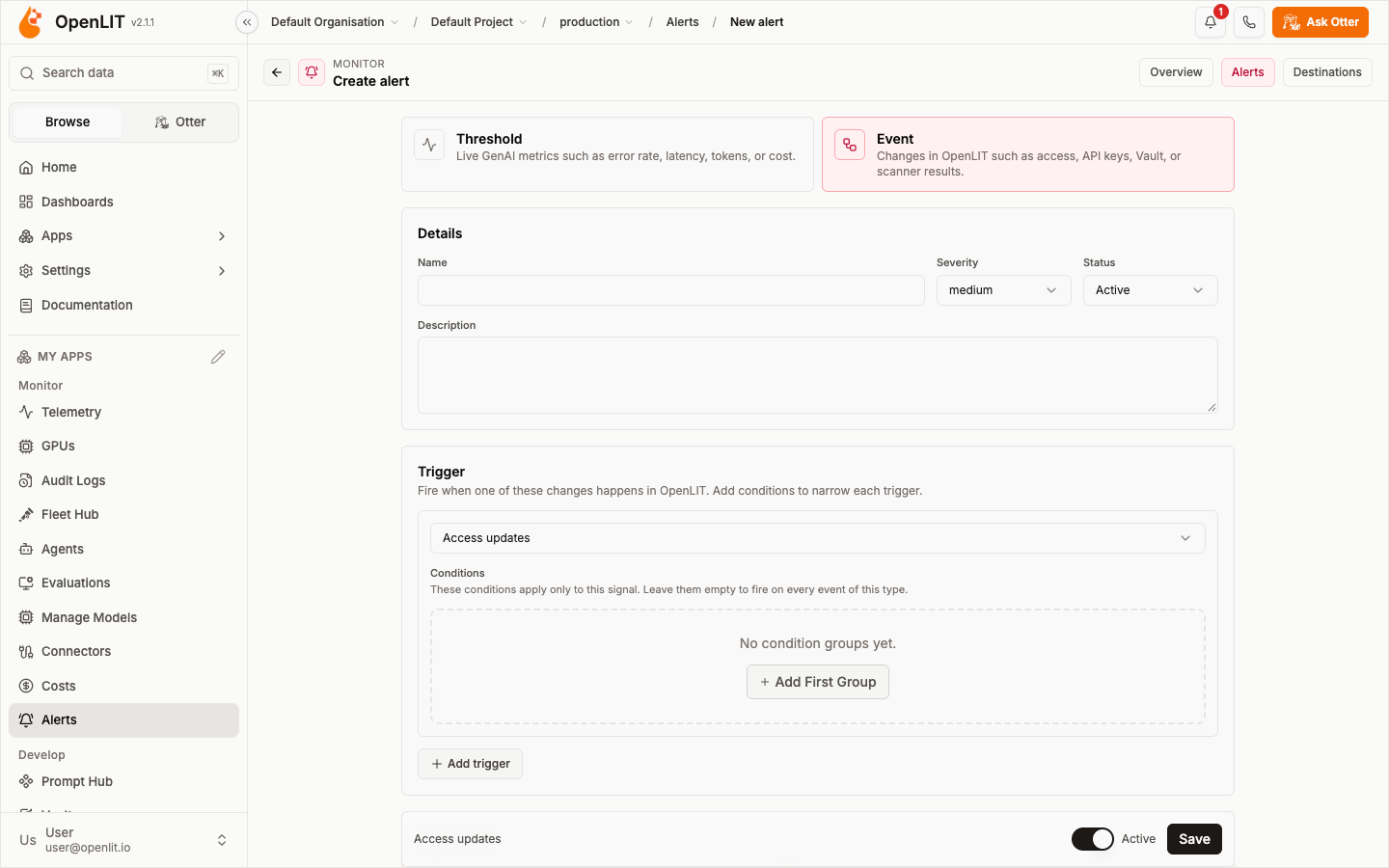Screen dimensions: 1389x868
Task: Click the Save button
Action: [1194, 839]
